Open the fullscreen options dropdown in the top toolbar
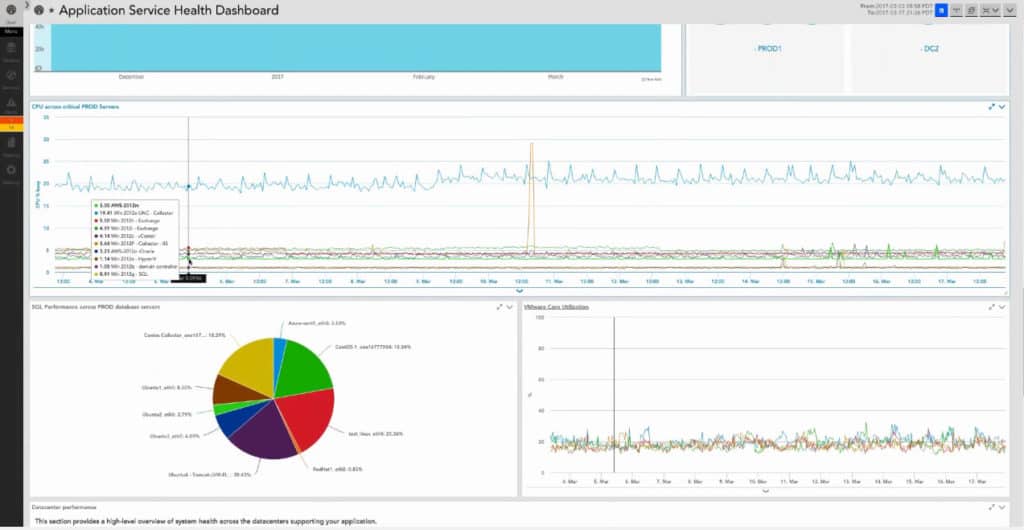 click(991, 10)
